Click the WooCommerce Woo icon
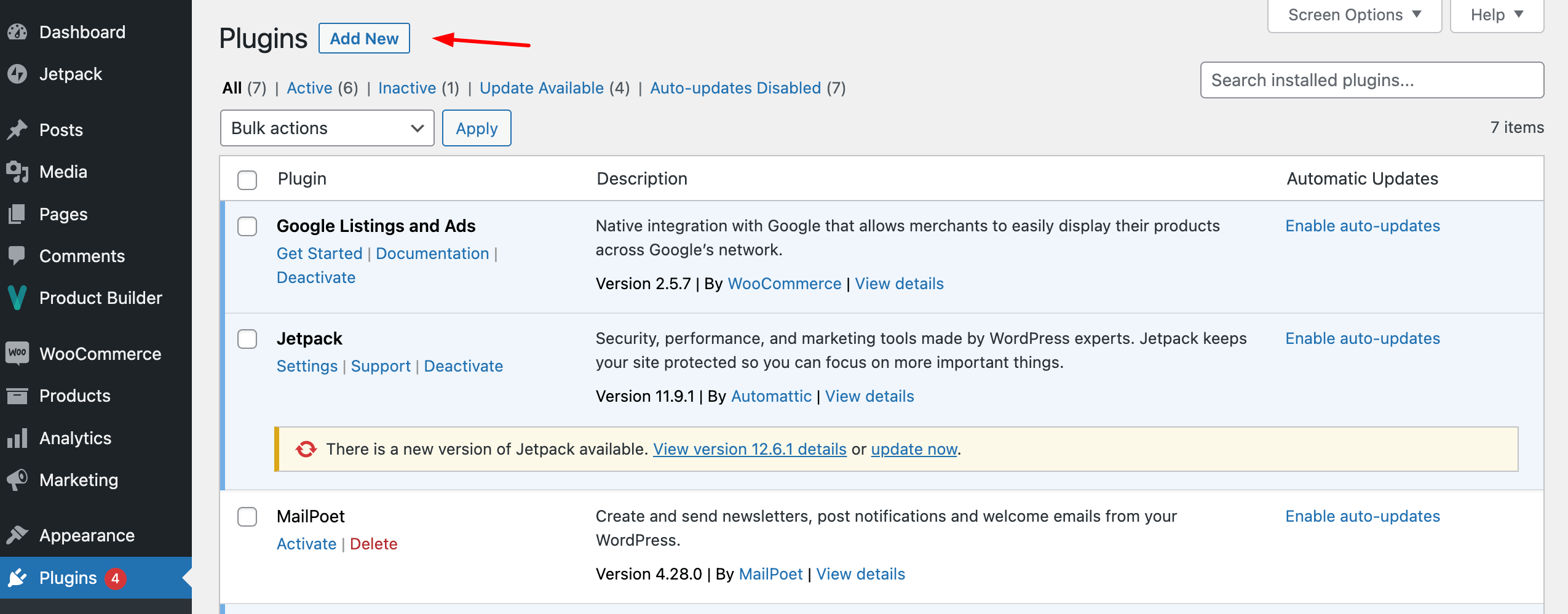Viewport: 1568px width, 614px height. pos(17,354)
